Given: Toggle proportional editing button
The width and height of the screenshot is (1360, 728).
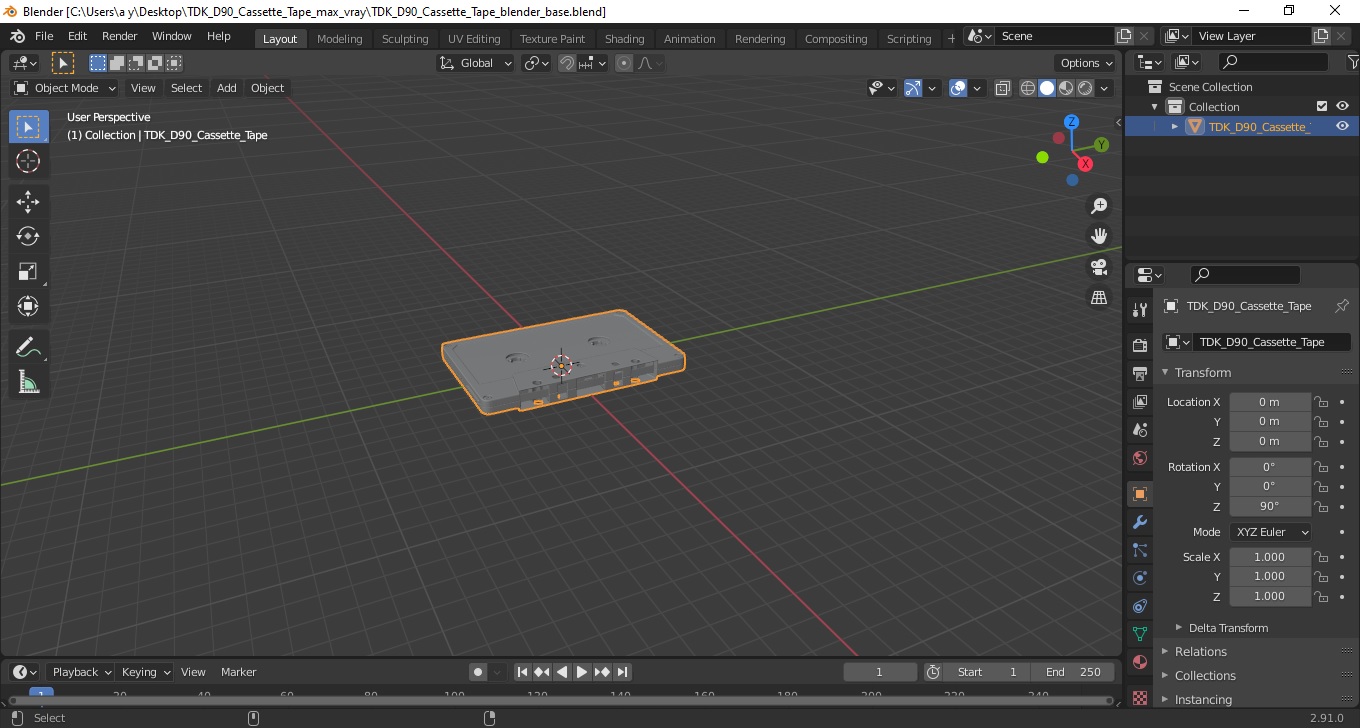Looking at the screenshot, I should (624, 63).
